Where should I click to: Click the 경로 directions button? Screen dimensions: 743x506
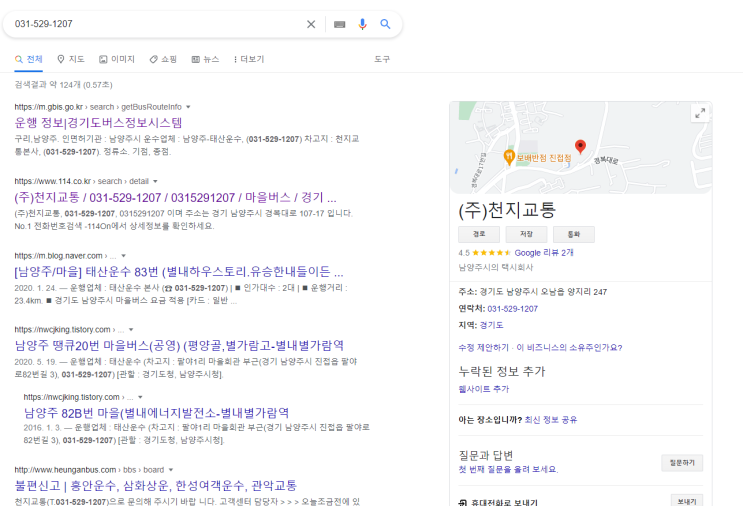click(479, 234)
